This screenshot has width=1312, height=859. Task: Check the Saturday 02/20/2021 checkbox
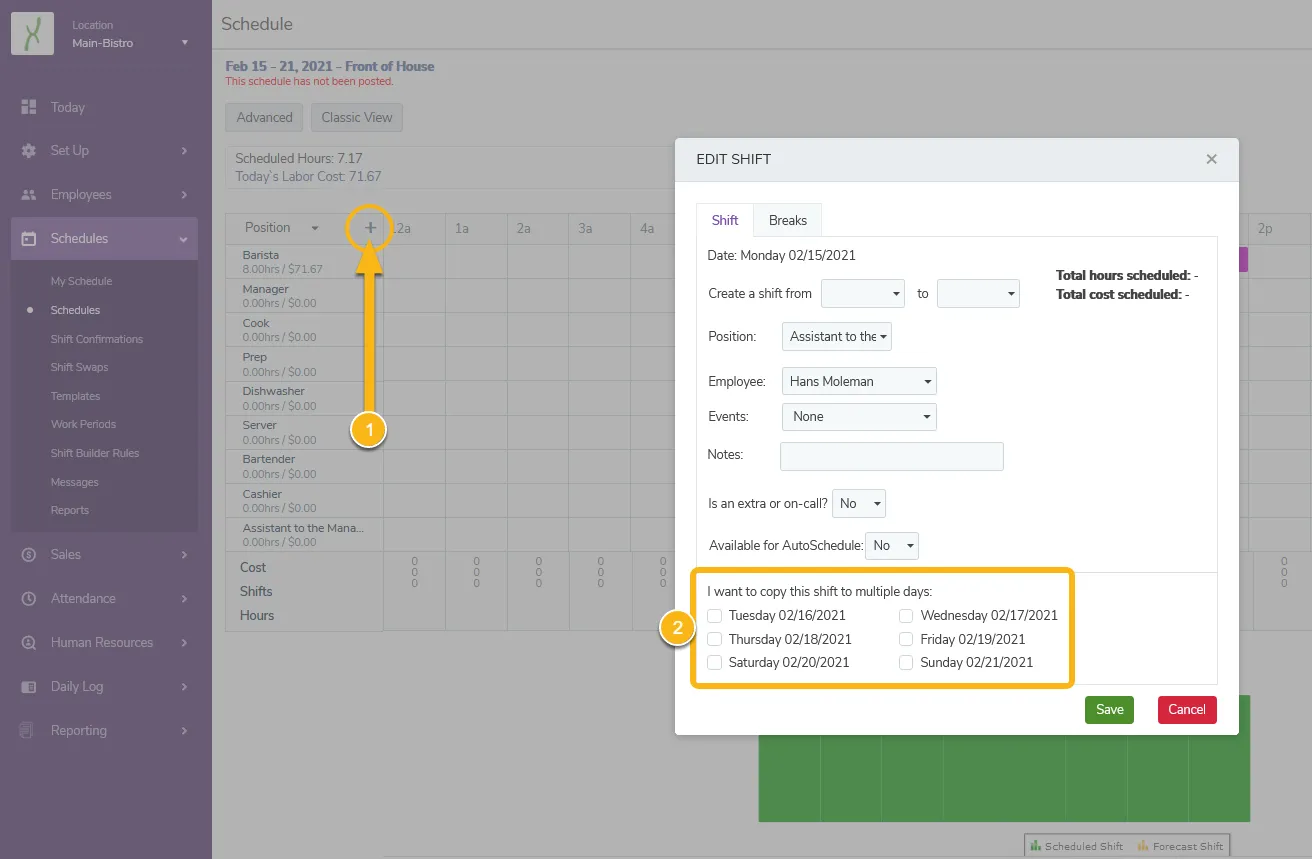tap(714, 662)
